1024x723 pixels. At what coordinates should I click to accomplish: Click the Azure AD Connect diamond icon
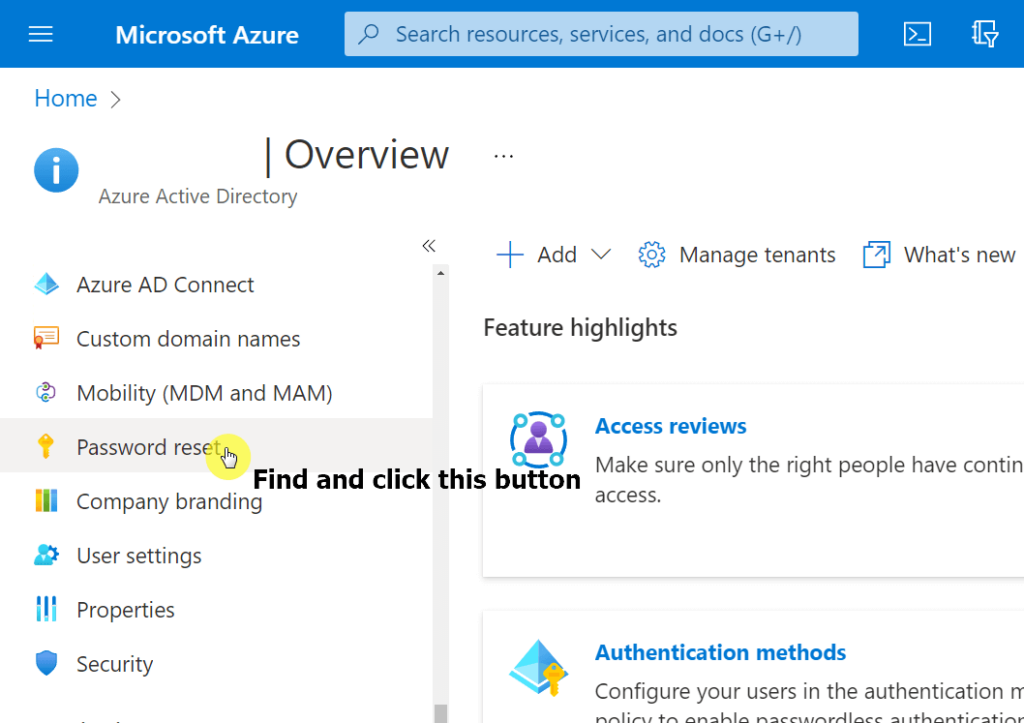pos(46,284)
